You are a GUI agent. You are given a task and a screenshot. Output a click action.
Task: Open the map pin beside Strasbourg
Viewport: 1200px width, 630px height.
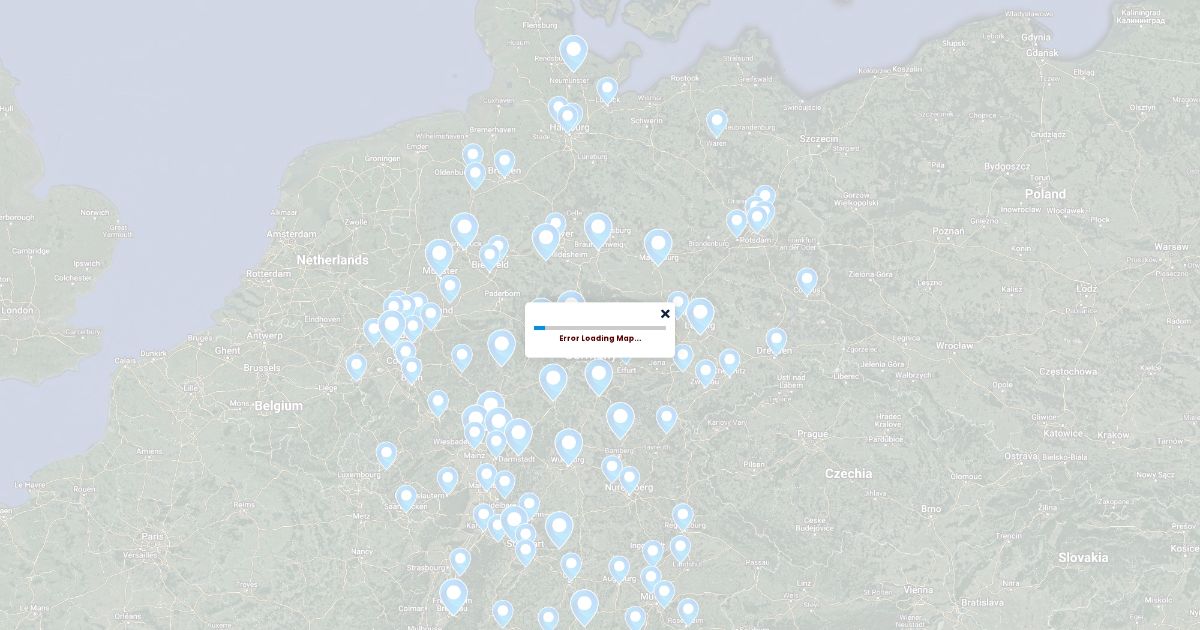(x=460, y=561)
